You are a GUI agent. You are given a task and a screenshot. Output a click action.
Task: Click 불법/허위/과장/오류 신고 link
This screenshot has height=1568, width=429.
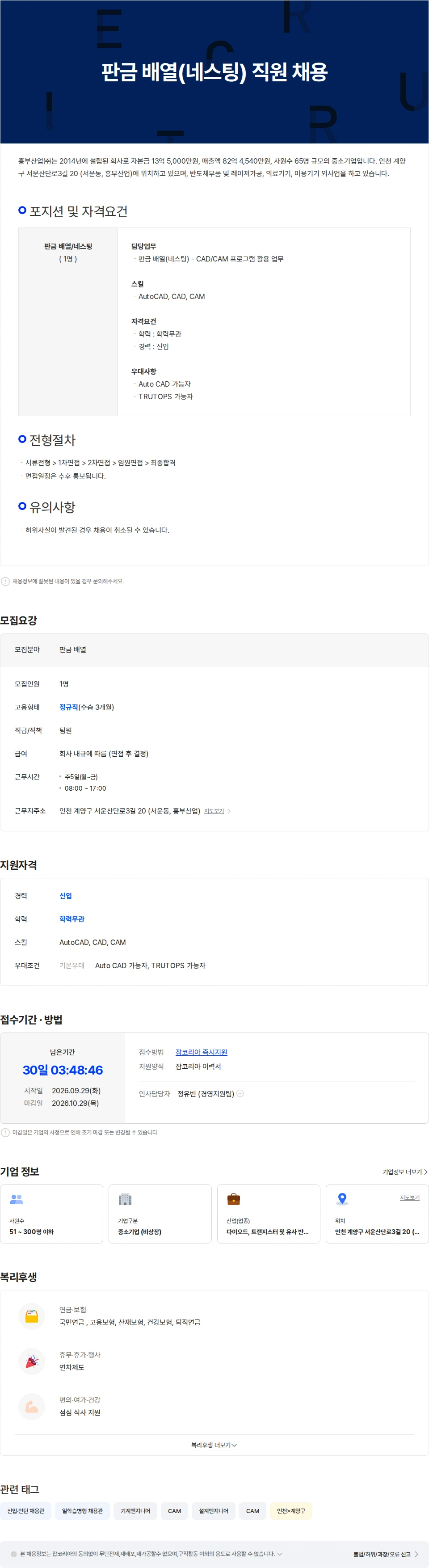point(386,1554)
